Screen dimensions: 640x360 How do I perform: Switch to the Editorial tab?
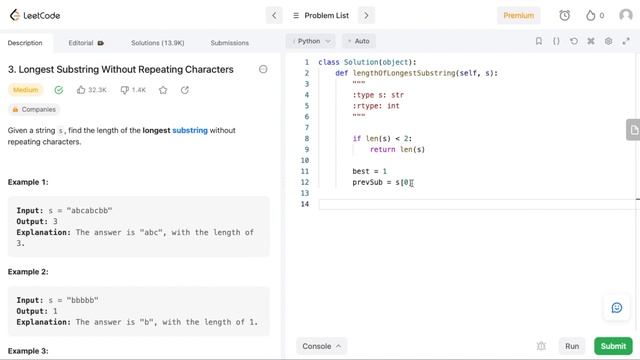(x=86, y=43)
